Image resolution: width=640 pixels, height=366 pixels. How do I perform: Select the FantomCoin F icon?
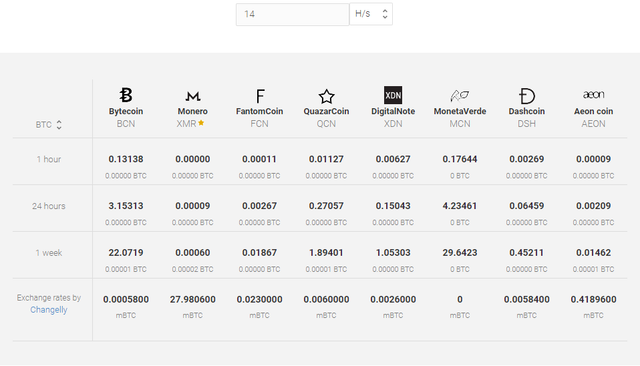tap(260, 96)
